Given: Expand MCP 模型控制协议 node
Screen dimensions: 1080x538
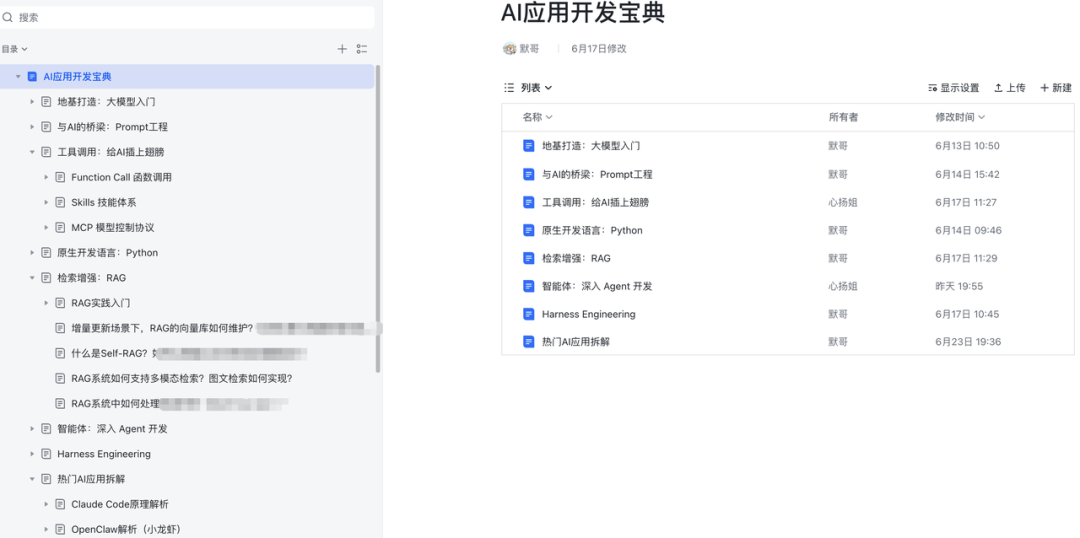Looking at the screenshot, I should click(x=46, y=227).
